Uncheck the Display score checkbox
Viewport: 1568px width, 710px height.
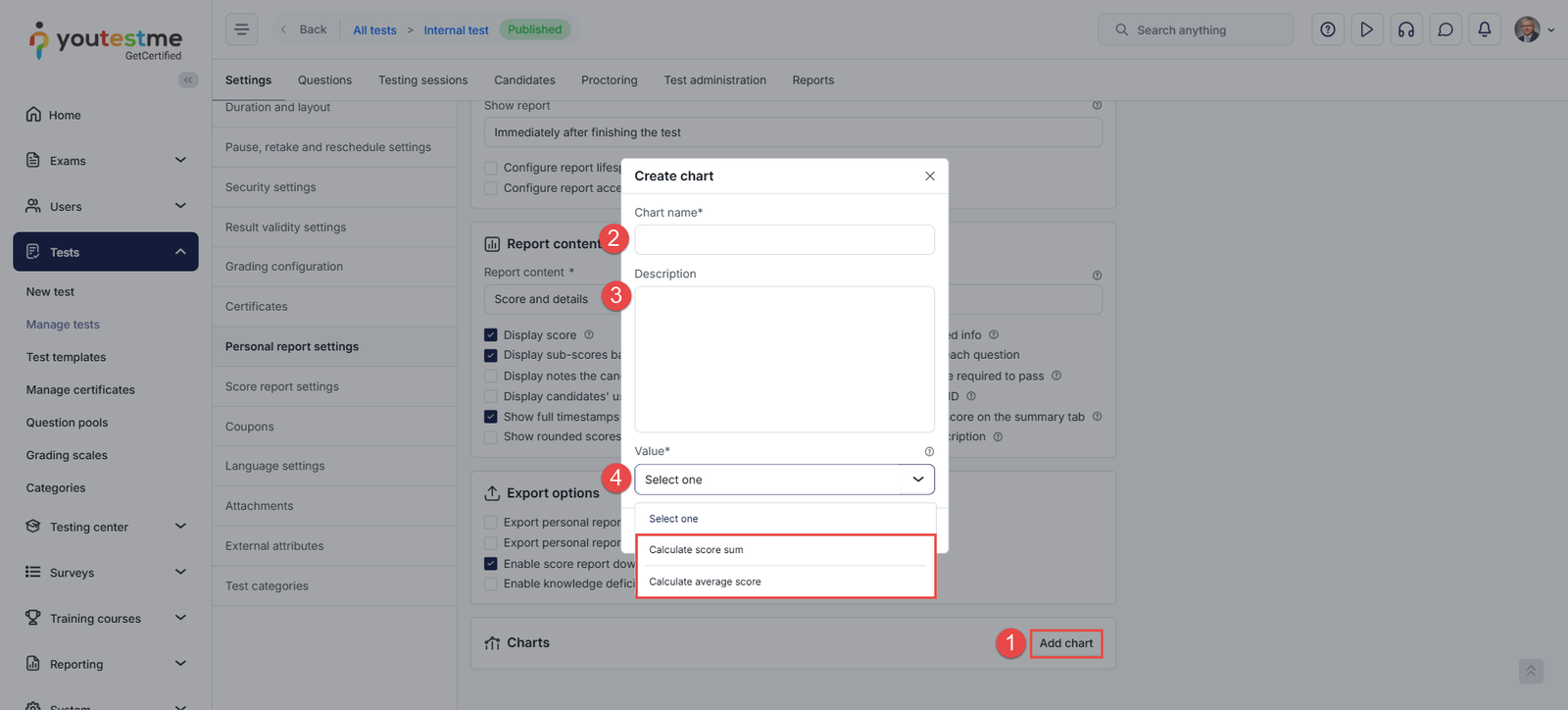click(x=491, y=335)
